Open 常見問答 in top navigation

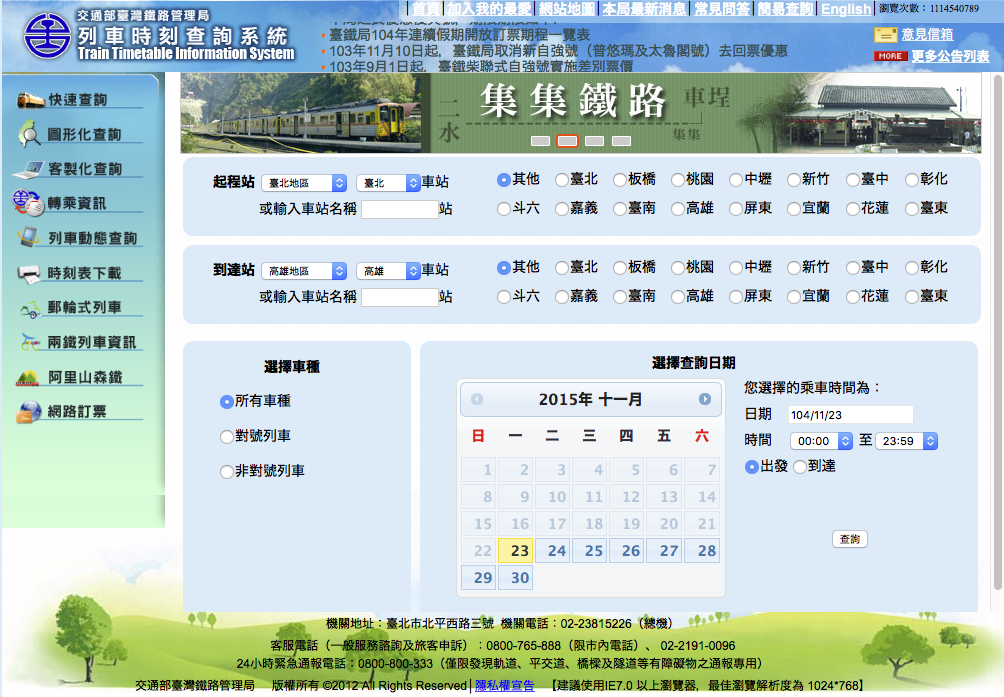722,8
